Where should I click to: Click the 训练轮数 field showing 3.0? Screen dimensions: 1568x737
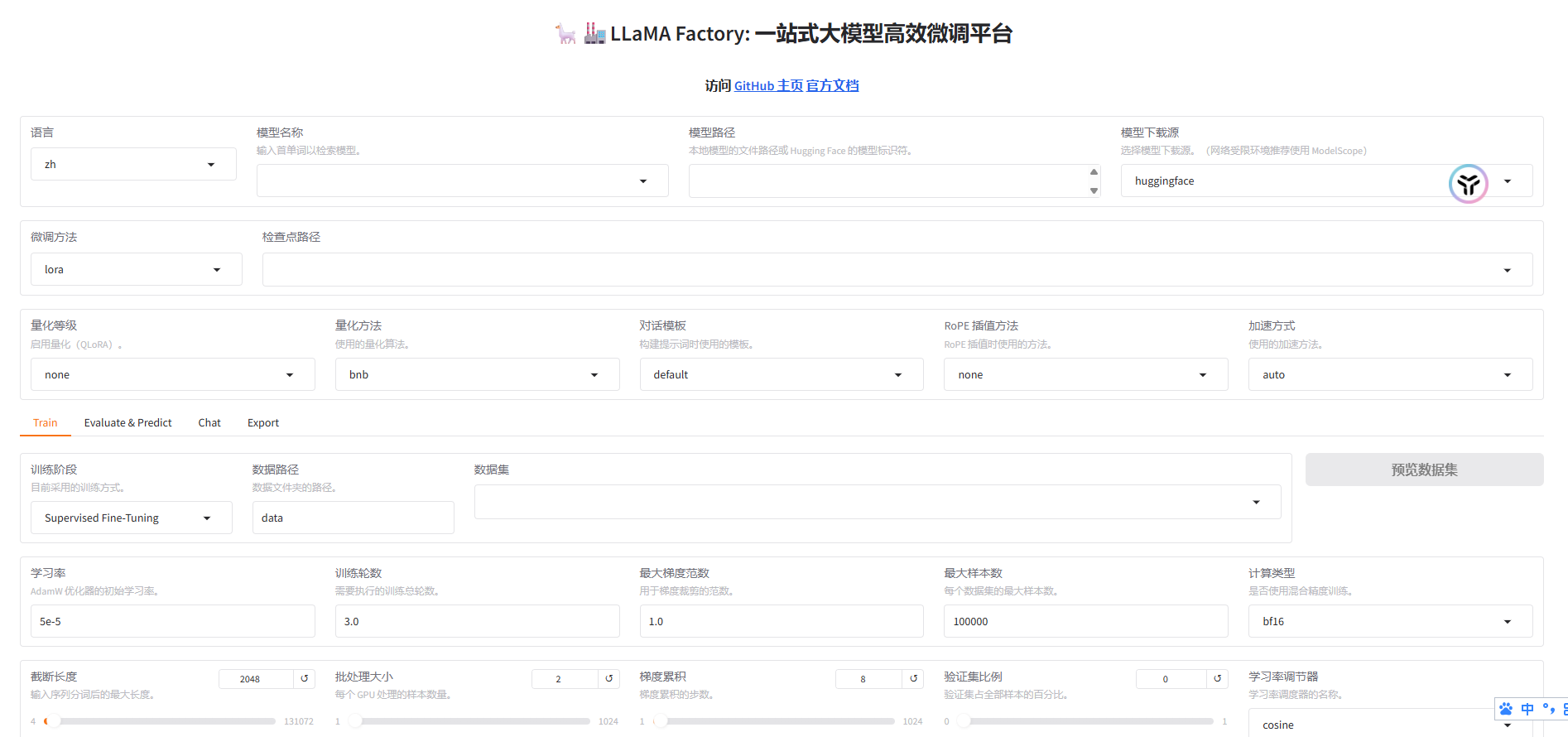(477, 621)
